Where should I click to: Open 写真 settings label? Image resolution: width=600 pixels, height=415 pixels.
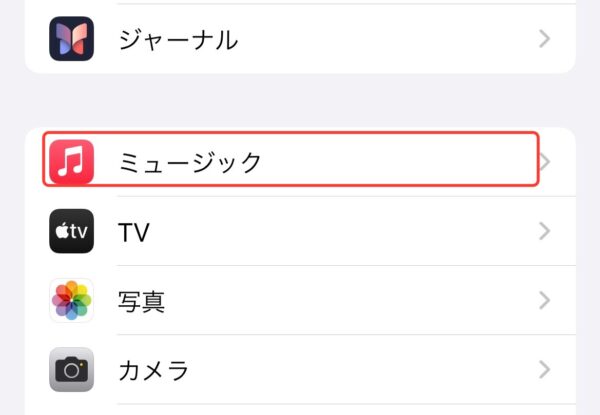click(142, 302)
